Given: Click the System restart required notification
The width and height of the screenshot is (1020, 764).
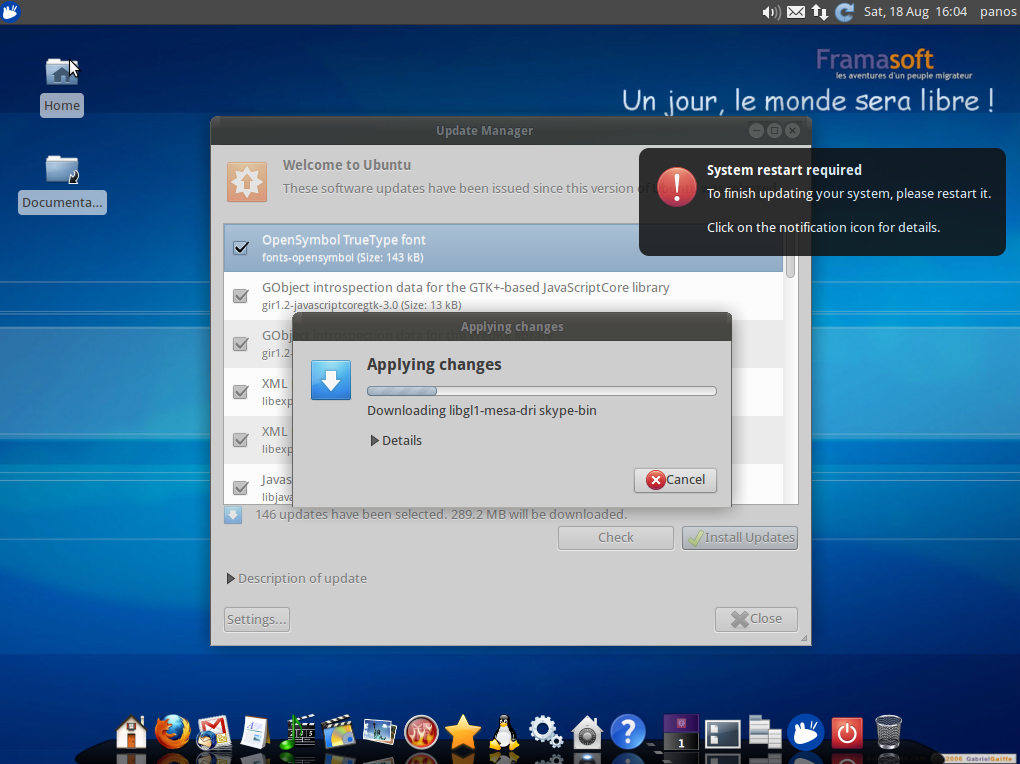Looking at the screenshot, I should click(822, 202).
